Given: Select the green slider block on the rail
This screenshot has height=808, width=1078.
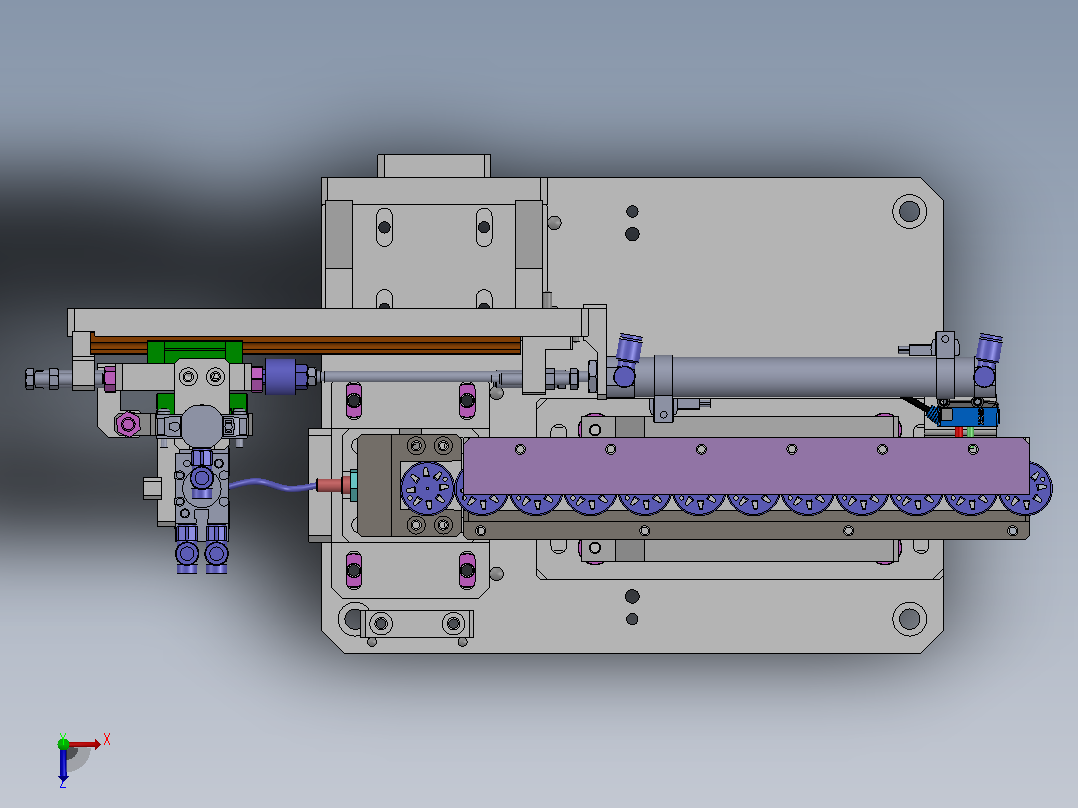Looking at the screenshot, I should tap(195, 351).
